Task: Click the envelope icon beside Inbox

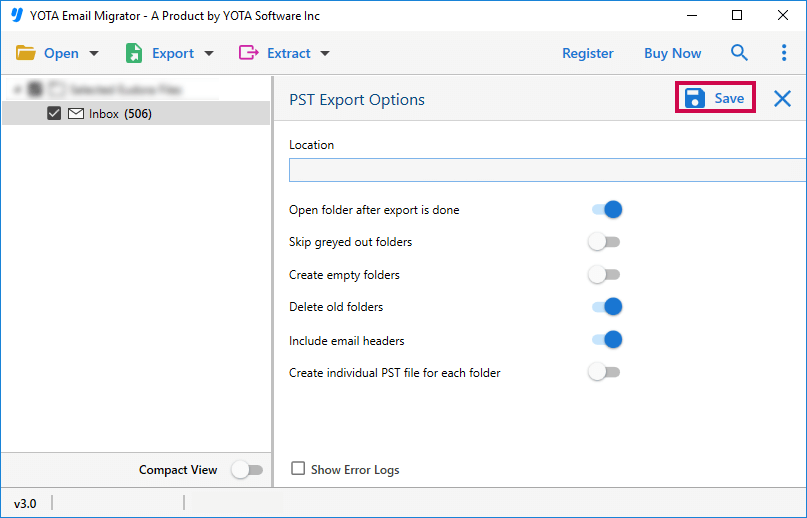Action: coord(76,114)
